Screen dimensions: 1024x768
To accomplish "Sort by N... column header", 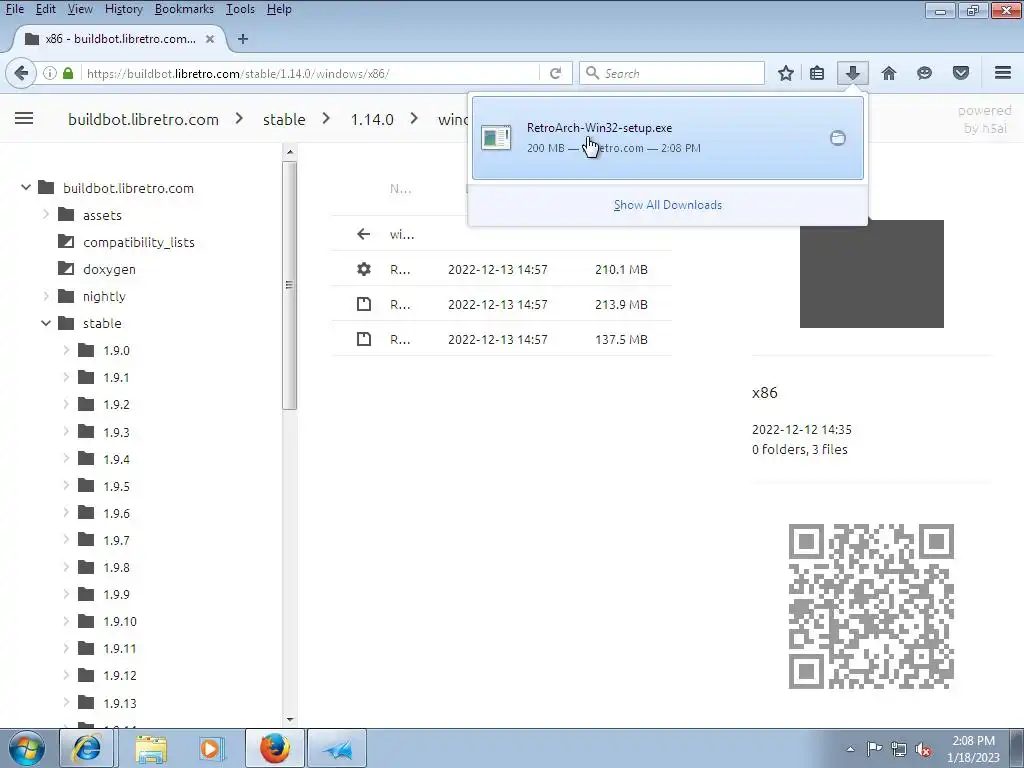I will (400, 189).
